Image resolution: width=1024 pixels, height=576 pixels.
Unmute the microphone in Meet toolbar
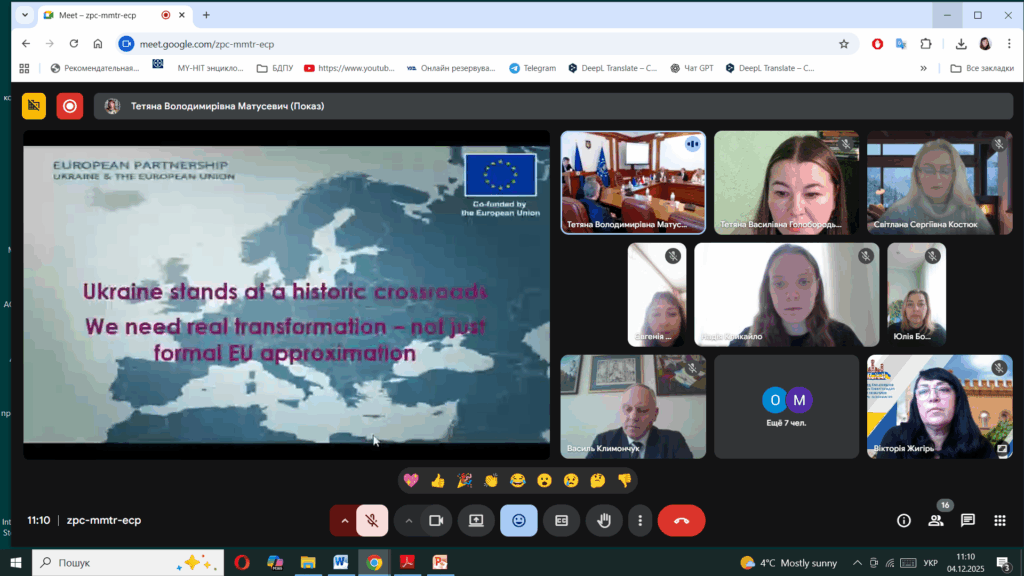coord(371,520)
